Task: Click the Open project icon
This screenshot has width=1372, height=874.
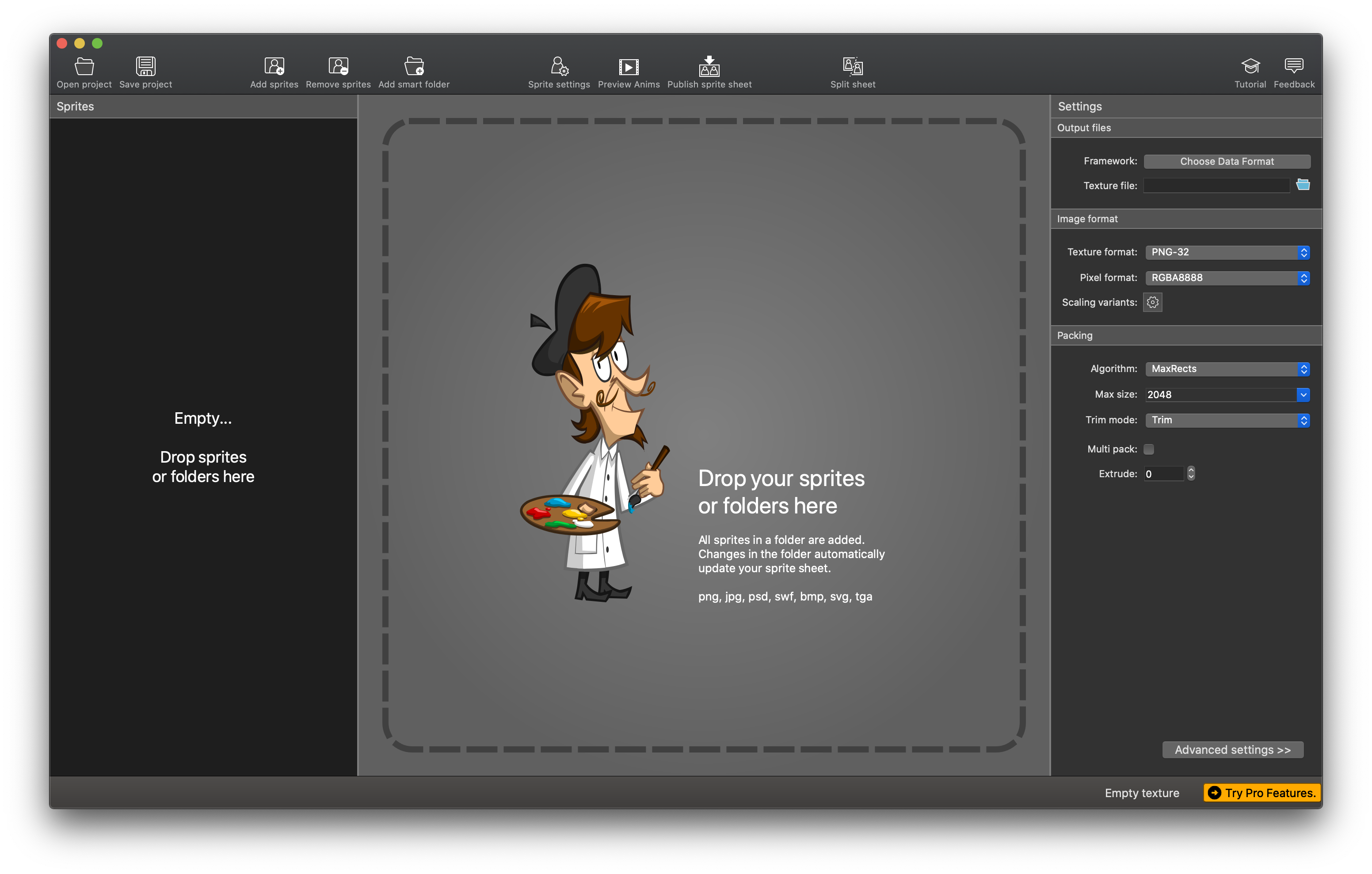Action: 84,67
